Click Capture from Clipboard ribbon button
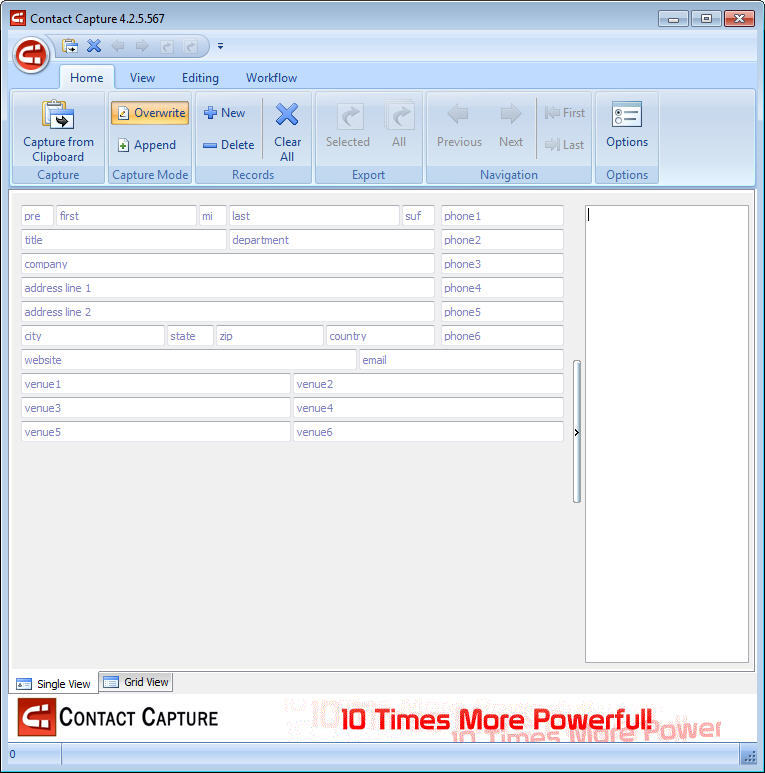The height and width of the screenshot is (773, 765). pos(58,131)
